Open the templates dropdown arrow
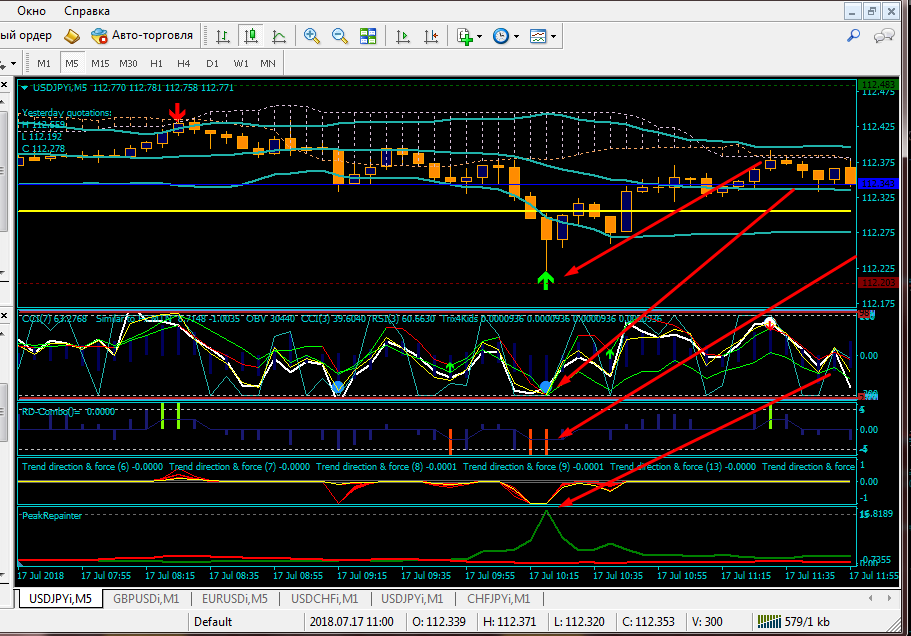This screenshot has width=911, height=636. tap(553, 37)
